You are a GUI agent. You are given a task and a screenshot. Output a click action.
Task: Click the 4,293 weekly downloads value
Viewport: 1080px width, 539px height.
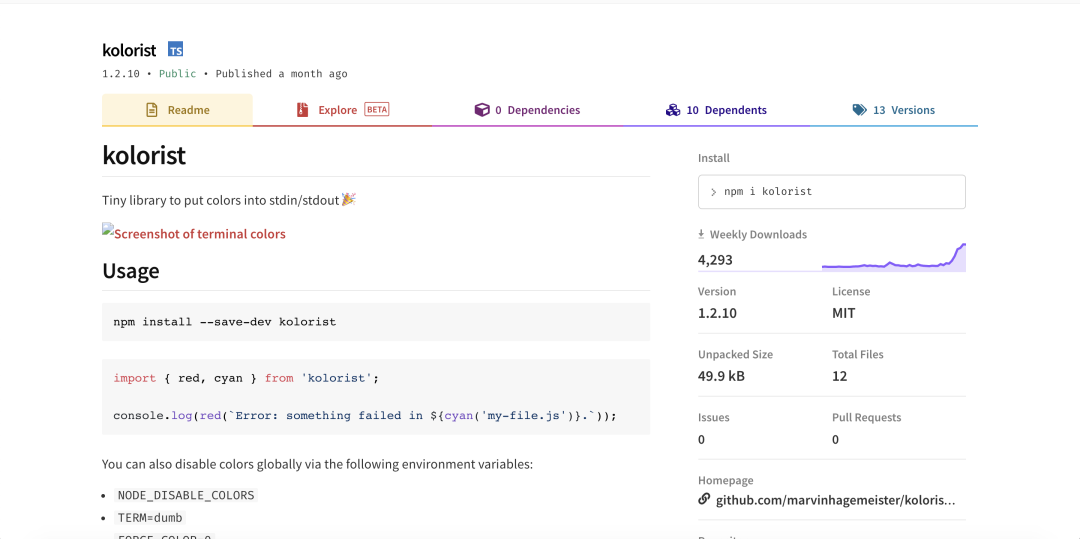(x=715, y=260)
